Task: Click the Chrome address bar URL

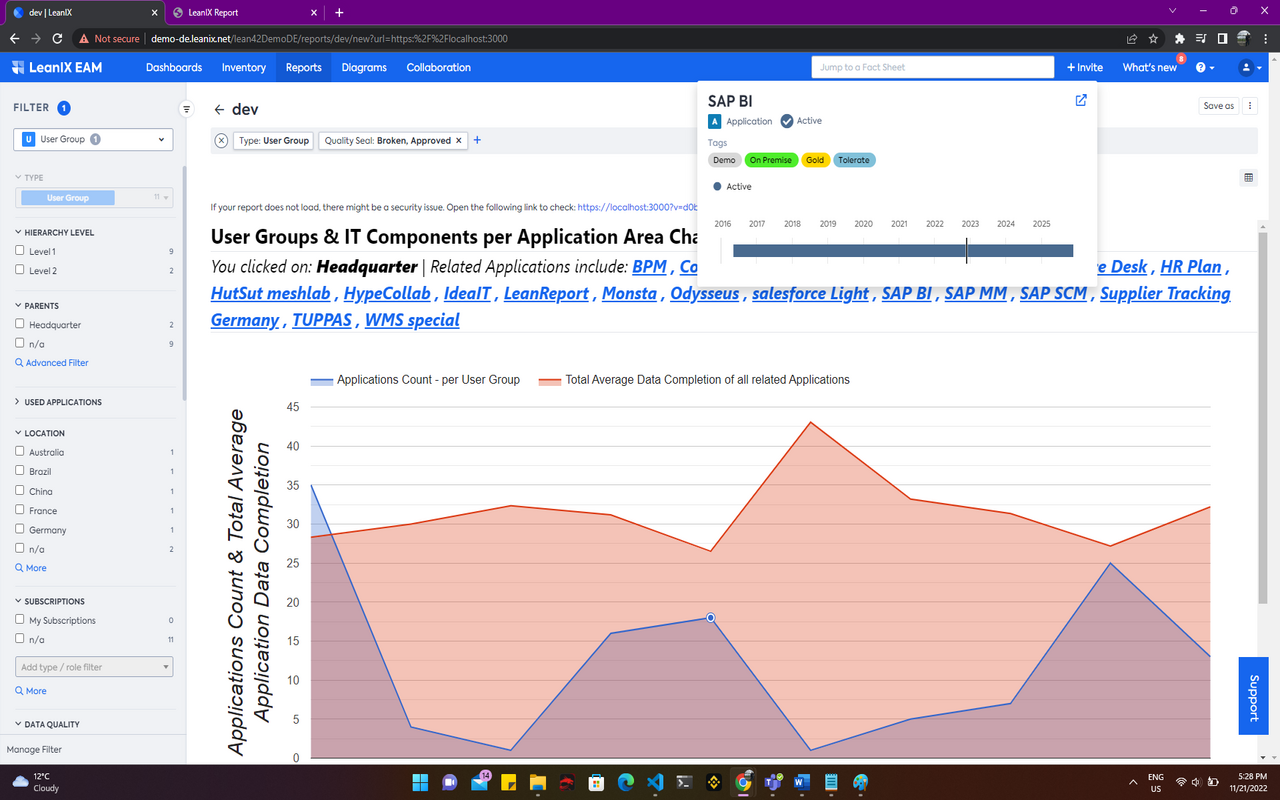Action: pos(329,39)
